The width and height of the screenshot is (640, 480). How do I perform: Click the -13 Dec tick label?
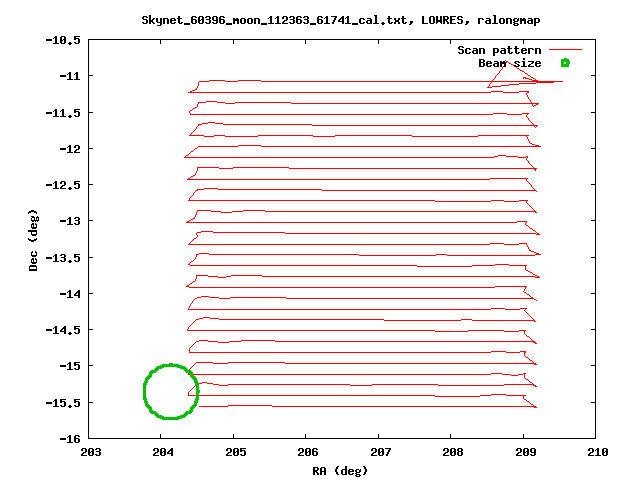(70, 221)
